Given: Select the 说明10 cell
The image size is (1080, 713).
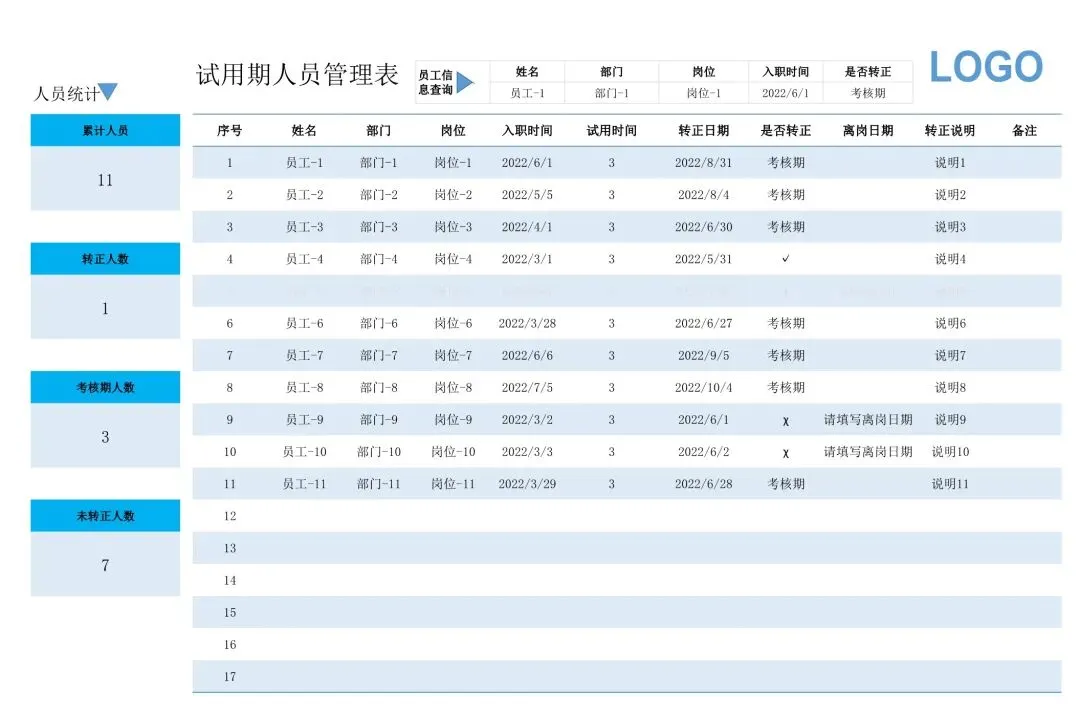Looking at the screenshot, I should [950, 452].
